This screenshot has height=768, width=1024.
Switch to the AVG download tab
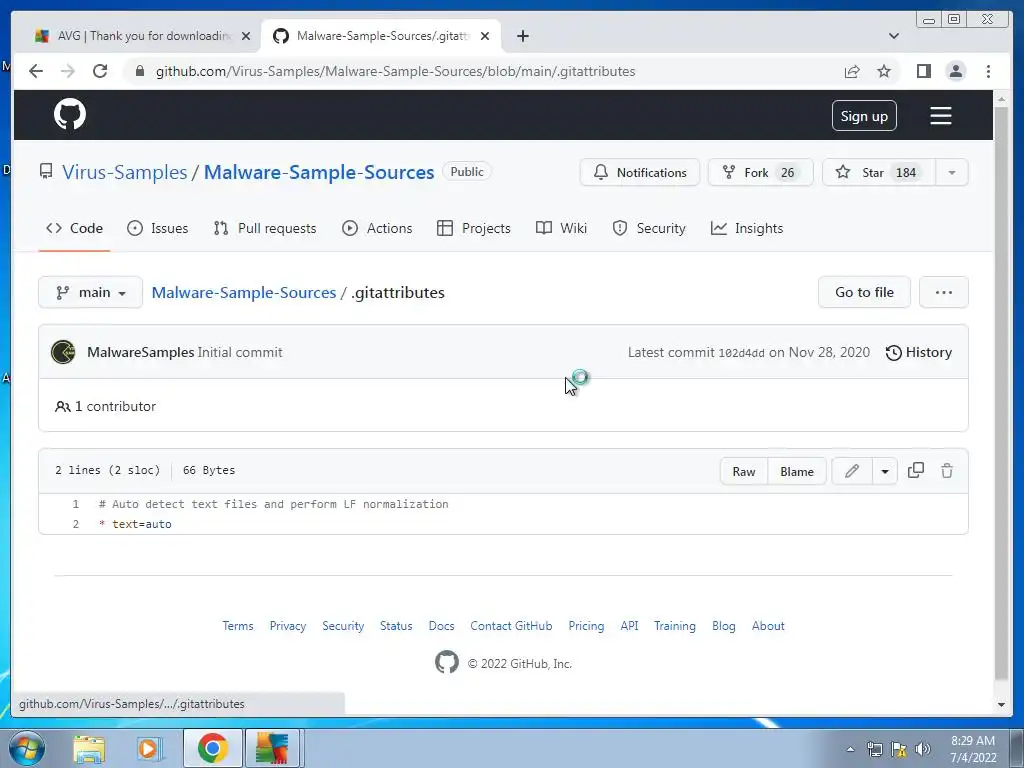point(142,36)
